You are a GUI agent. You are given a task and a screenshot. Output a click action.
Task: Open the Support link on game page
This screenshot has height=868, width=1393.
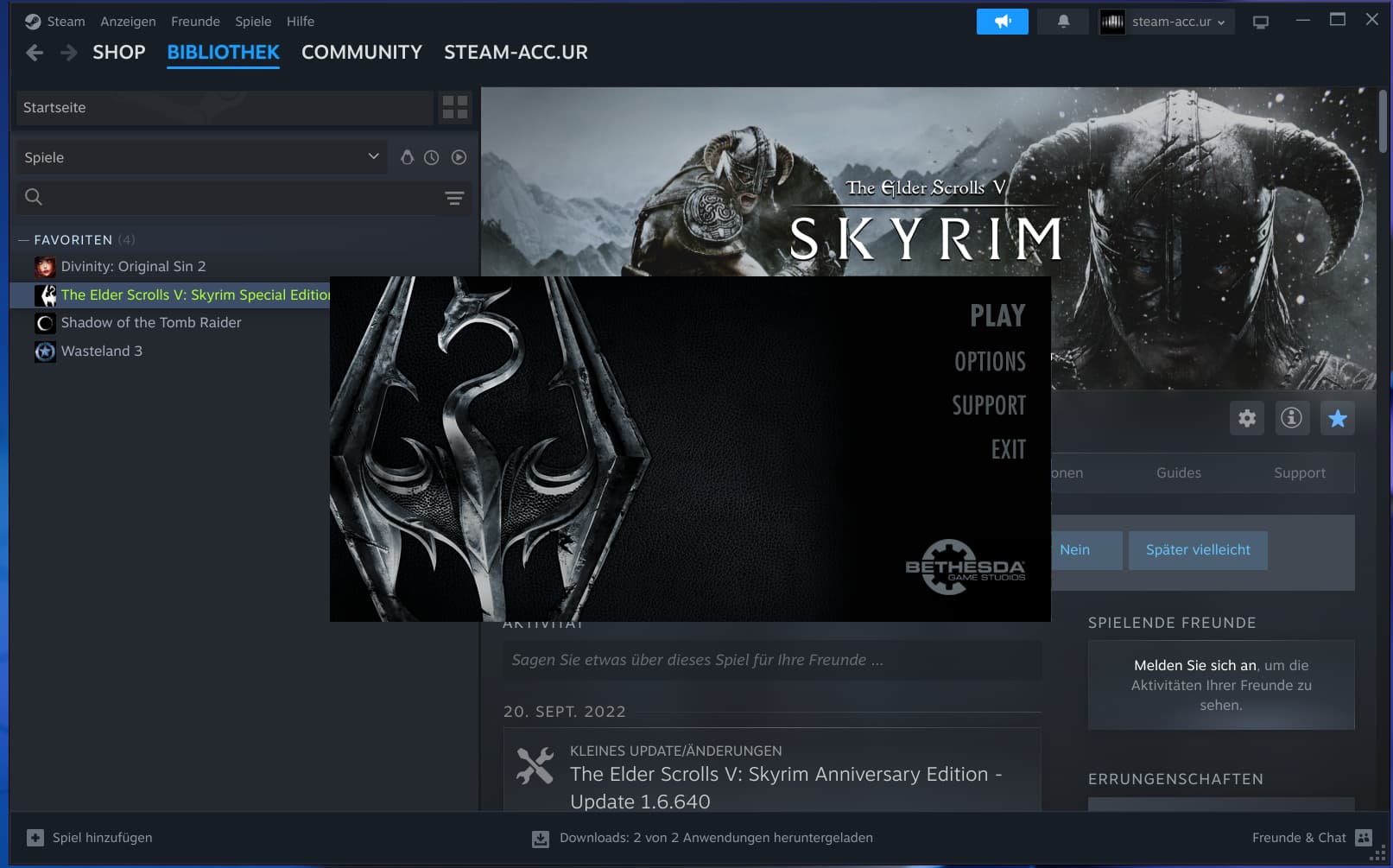(1300, 472)
